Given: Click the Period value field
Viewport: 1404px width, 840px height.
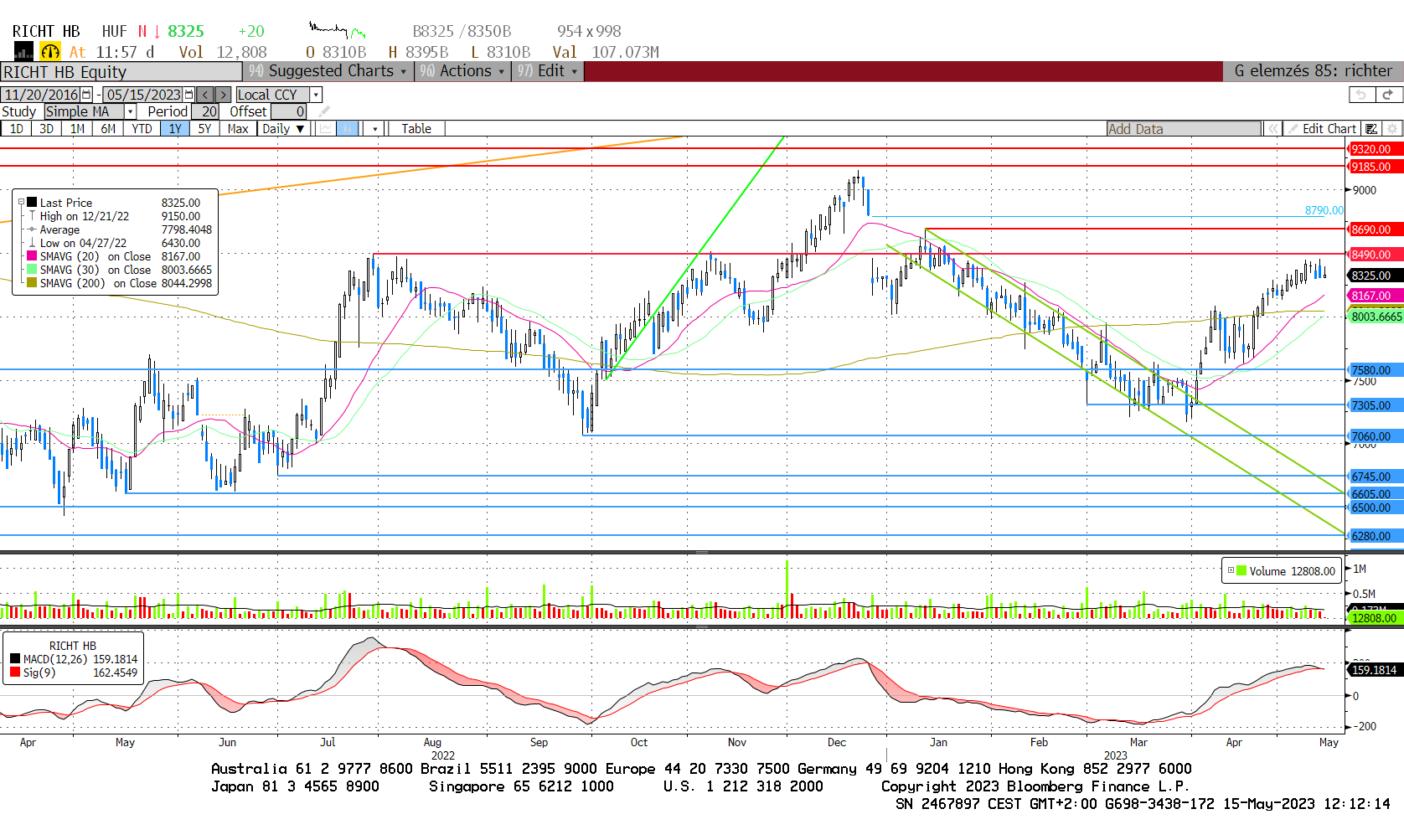Looking at the screenshot, I should point(206,111).
